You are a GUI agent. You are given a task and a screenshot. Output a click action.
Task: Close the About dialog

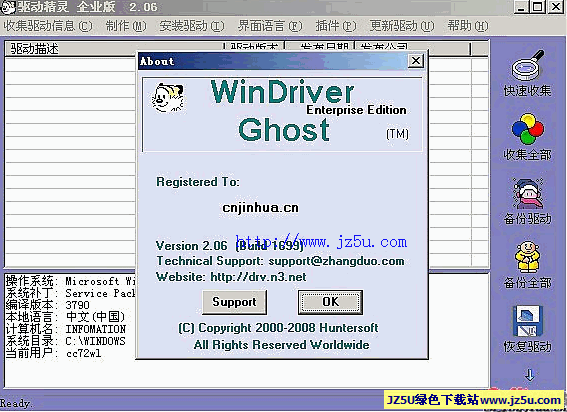pos(416,61)
